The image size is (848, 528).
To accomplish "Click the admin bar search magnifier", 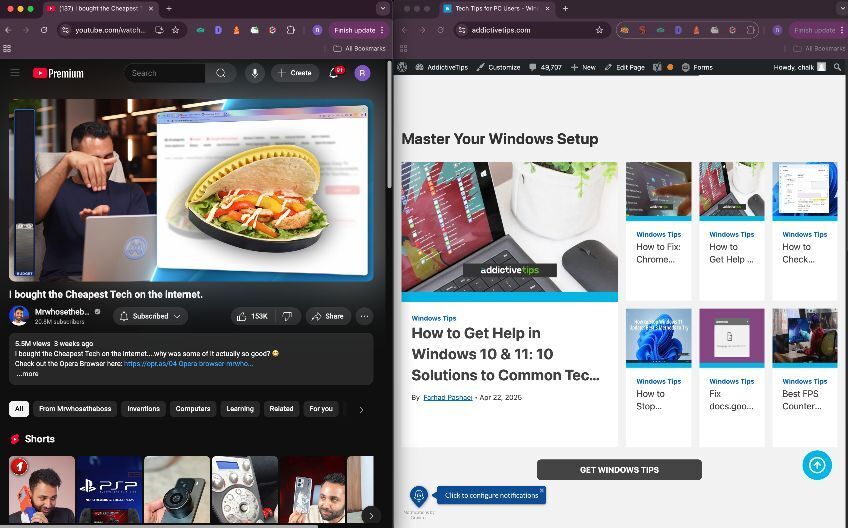I will coord(837,67).
